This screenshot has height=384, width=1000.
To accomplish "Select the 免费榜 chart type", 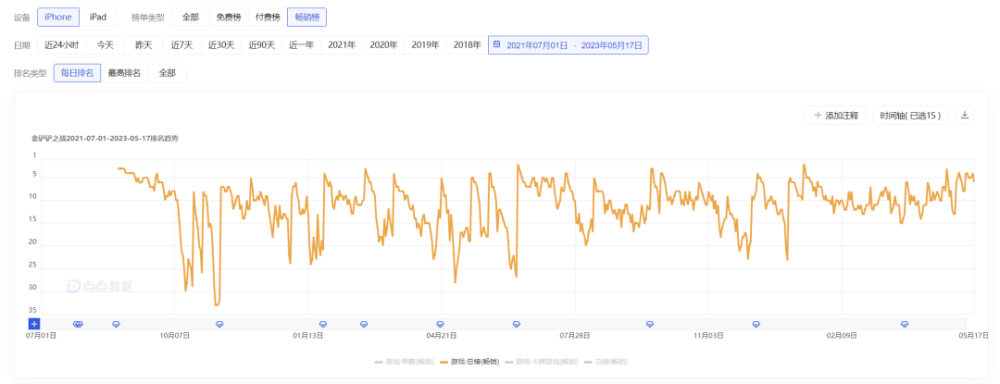I will pyautogui.click(x=229, y=17).
